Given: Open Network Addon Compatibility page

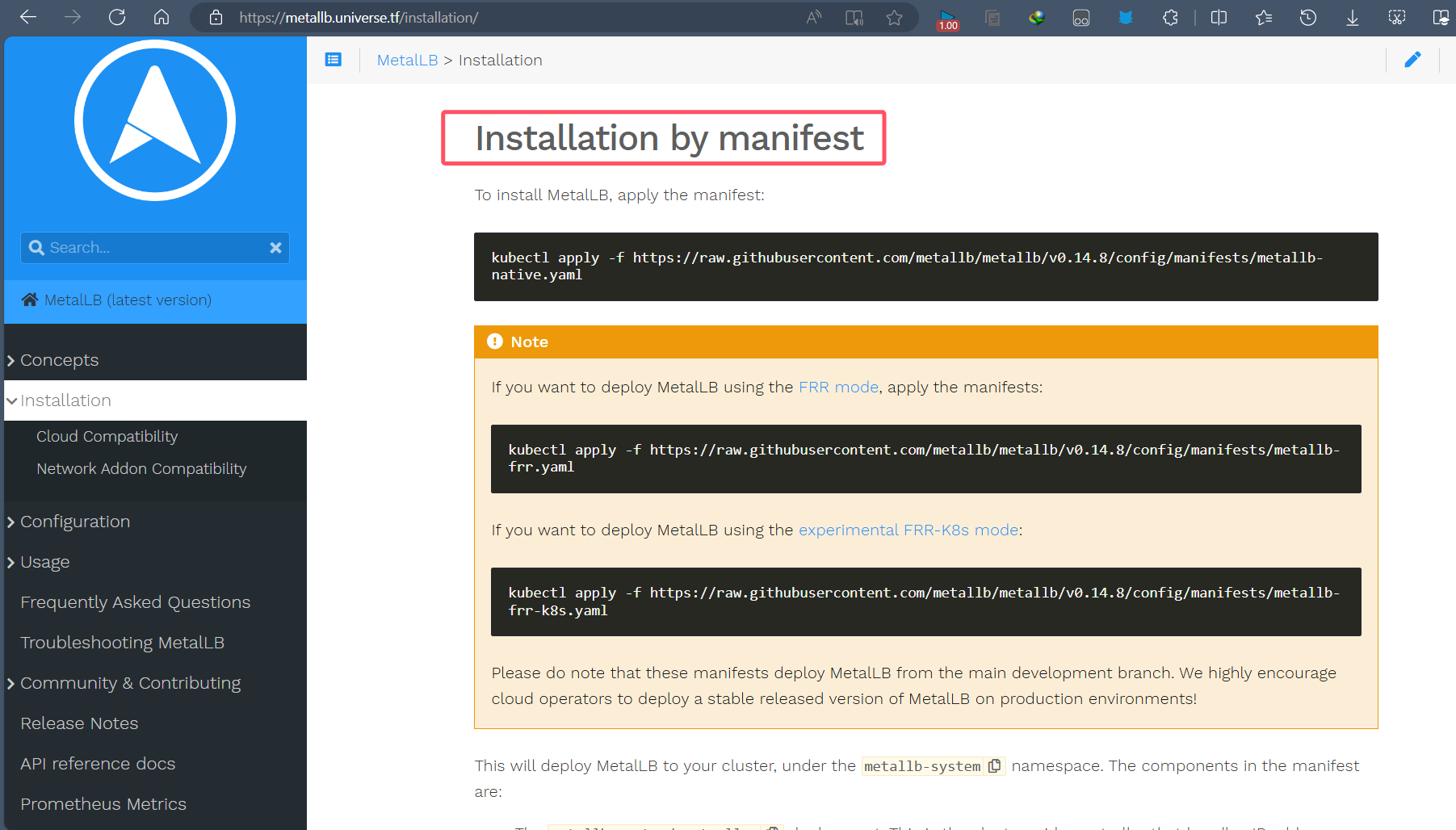Looking at the screenshot, I should [x=141, y=468].
